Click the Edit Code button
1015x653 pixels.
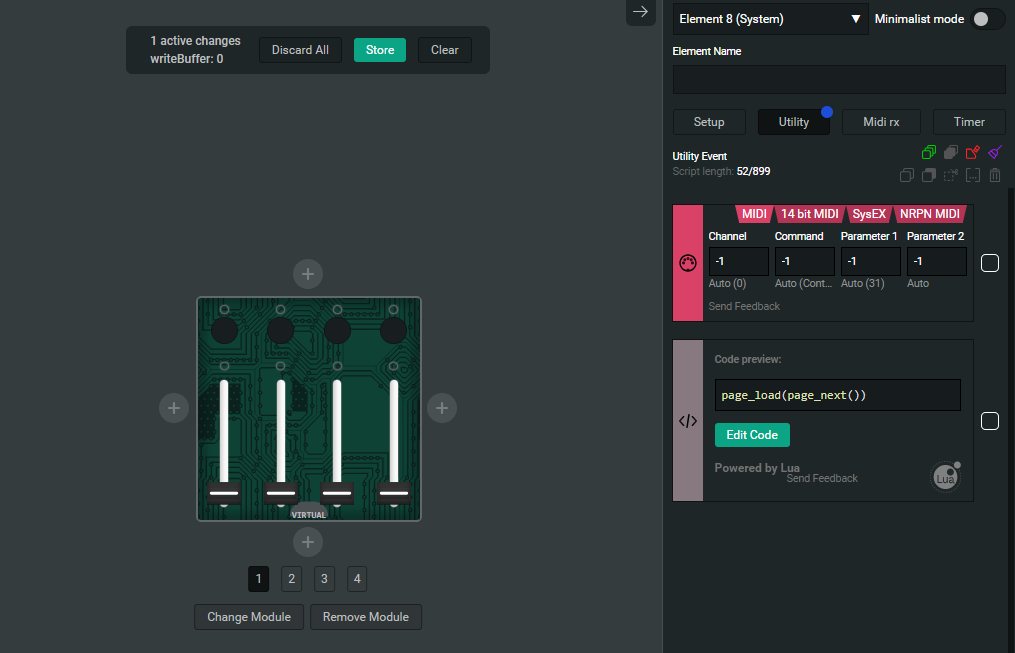point(752,435)
